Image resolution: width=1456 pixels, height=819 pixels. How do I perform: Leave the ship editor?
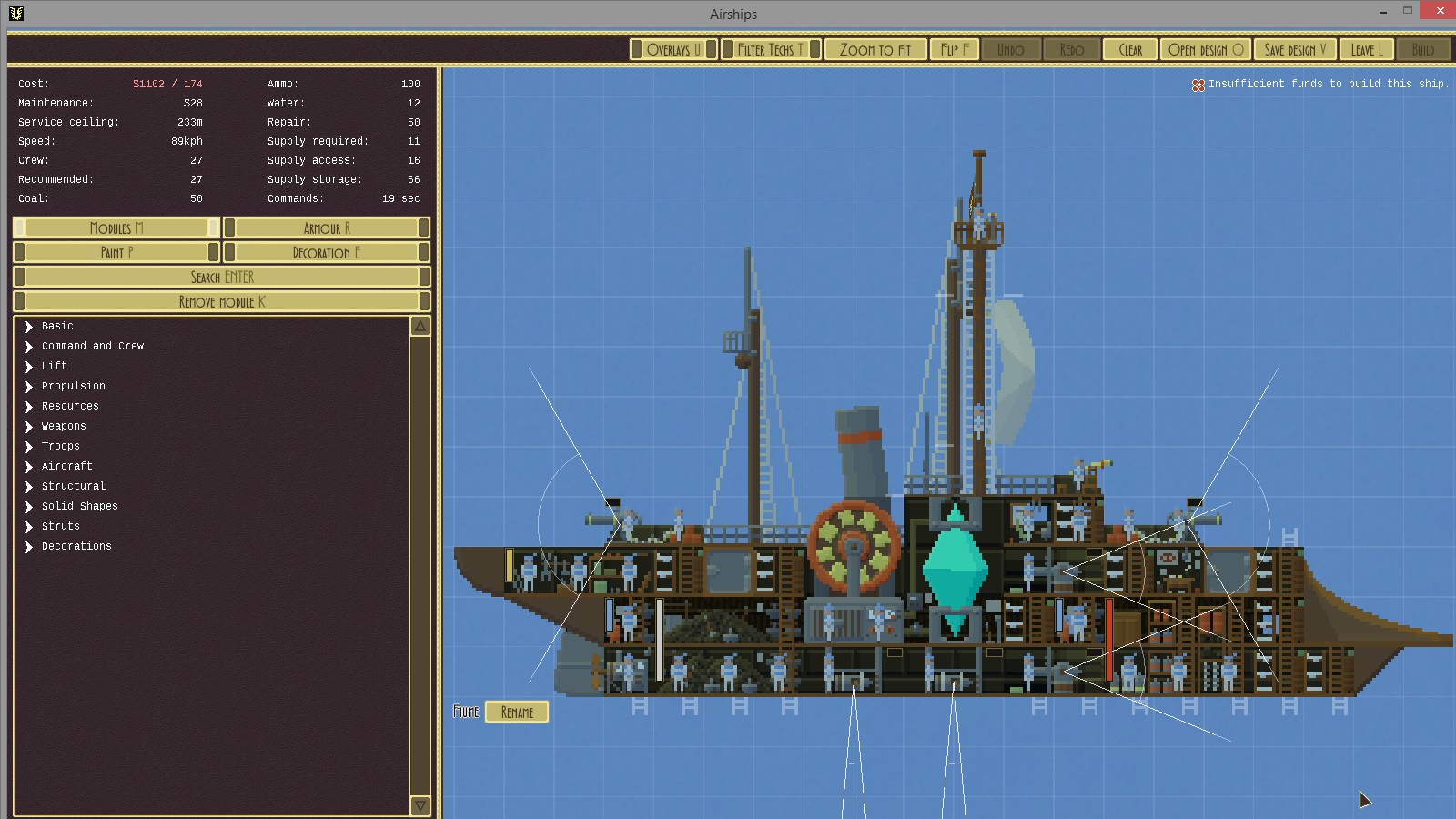tap(1367, 49)
